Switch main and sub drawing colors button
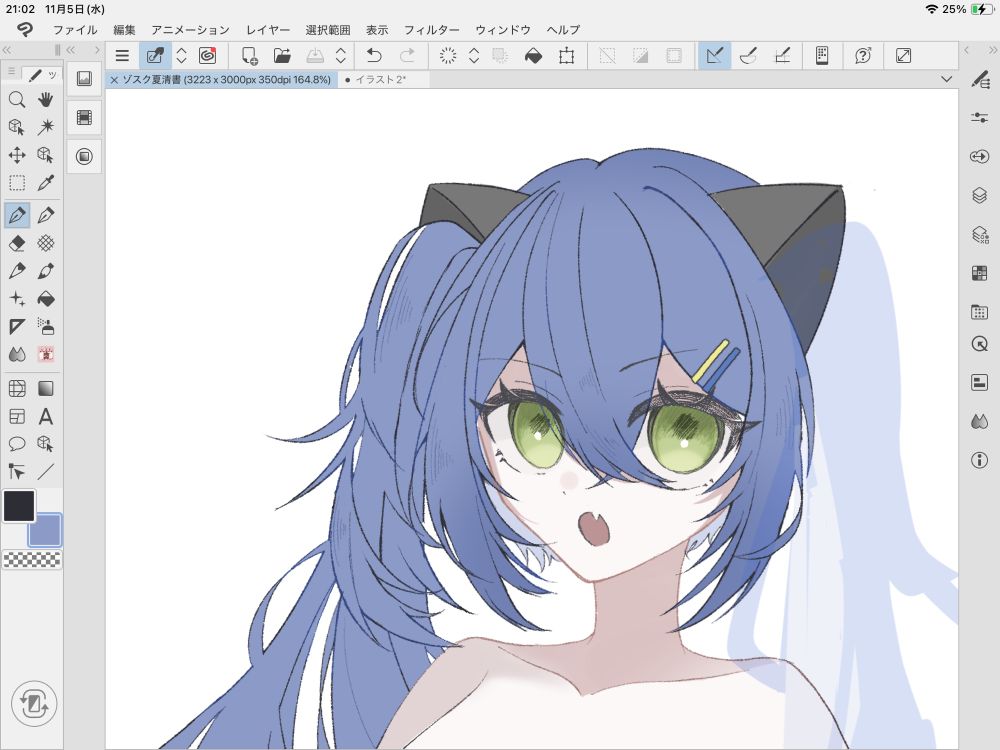The height and width of the screenshot is (750, 1000). [34, 704]
